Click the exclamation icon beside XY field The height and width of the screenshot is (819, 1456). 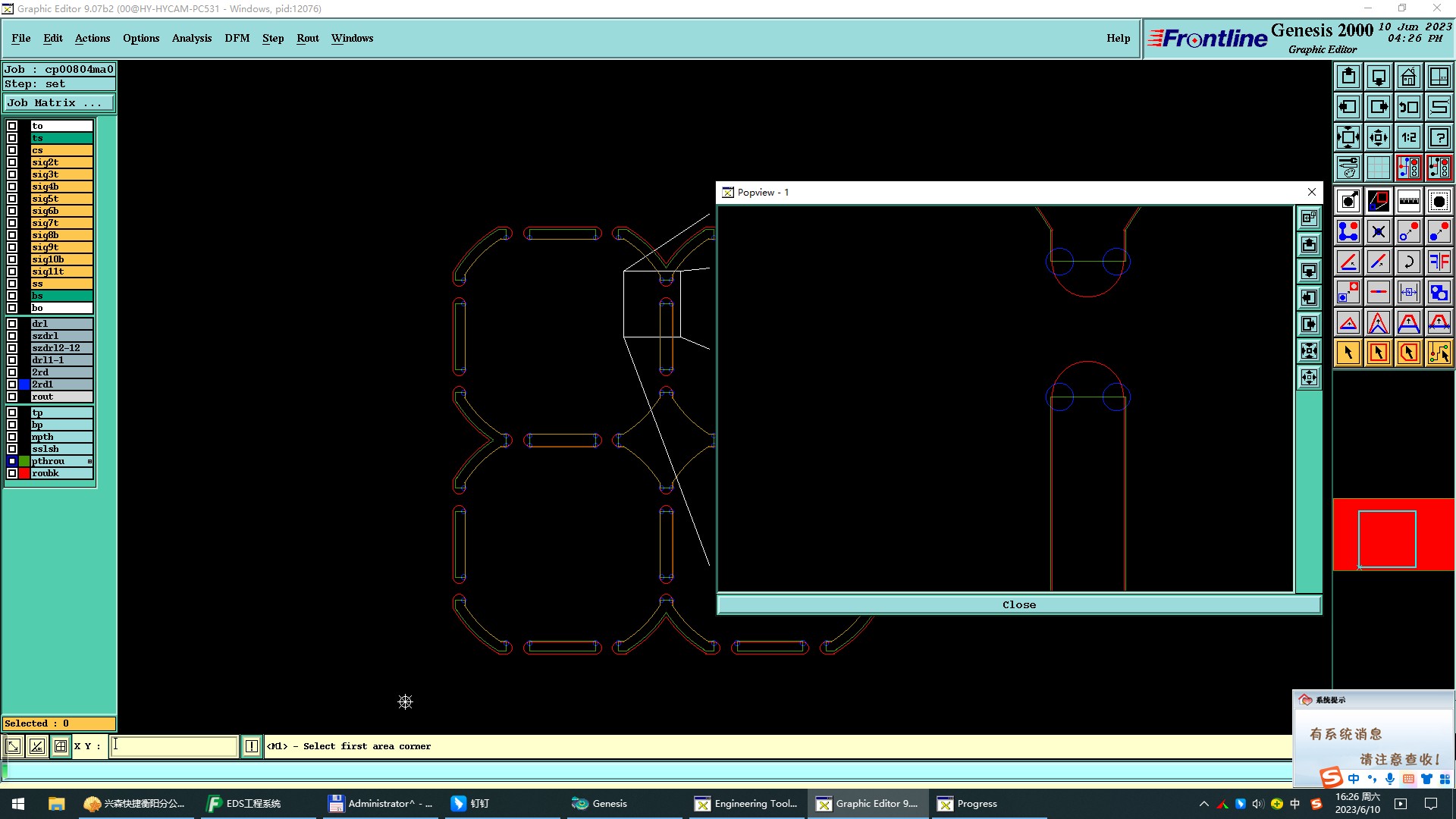click(x=252, y=746)
